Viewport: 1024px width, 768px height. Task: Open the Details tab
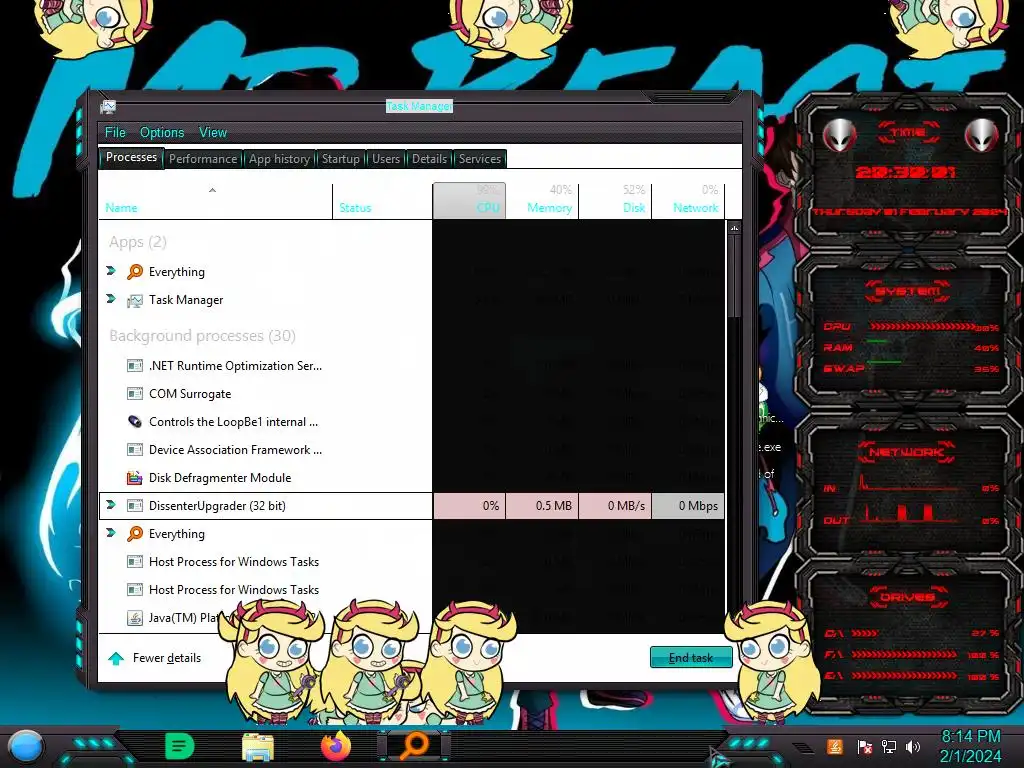pyautogui.click(x=429, y=159)
